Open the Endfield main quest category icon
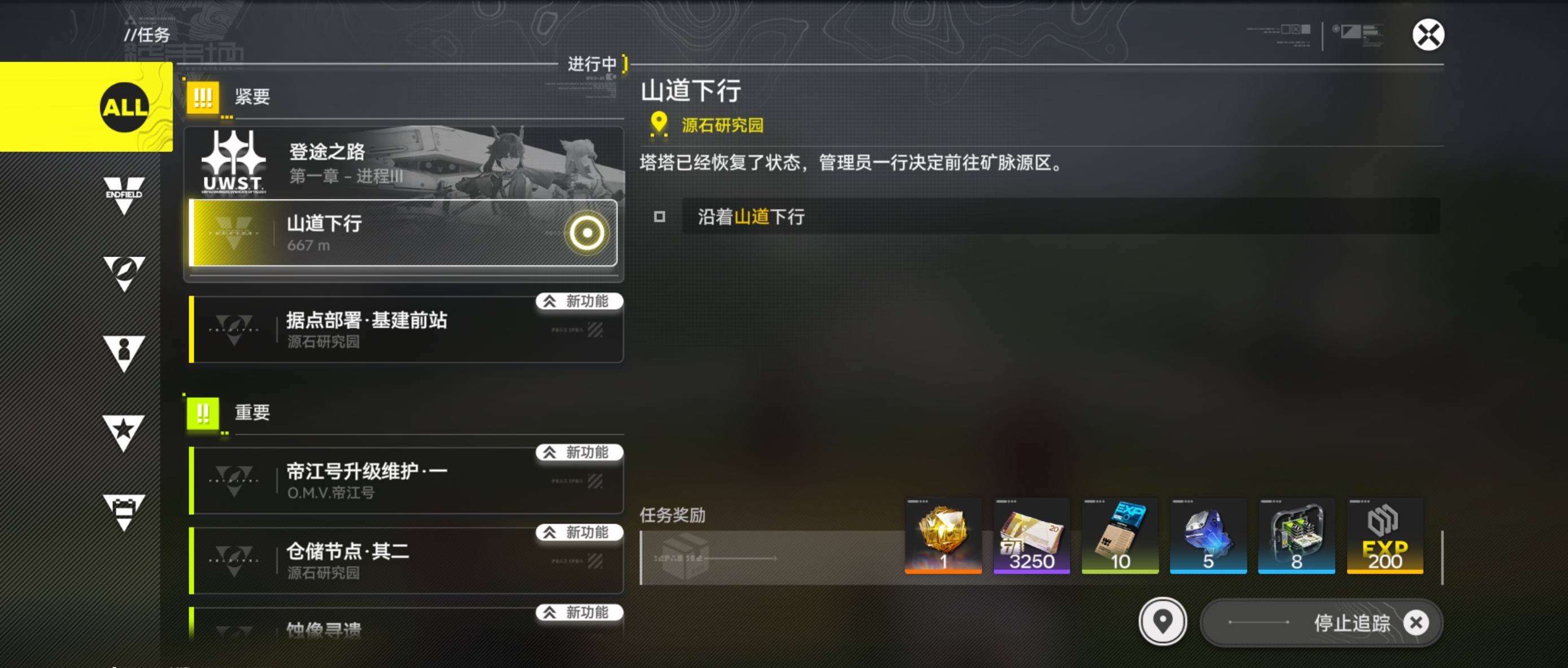The width and height of the screenshot is (1568, 668). pyautogui.click(x=124, y=195)
